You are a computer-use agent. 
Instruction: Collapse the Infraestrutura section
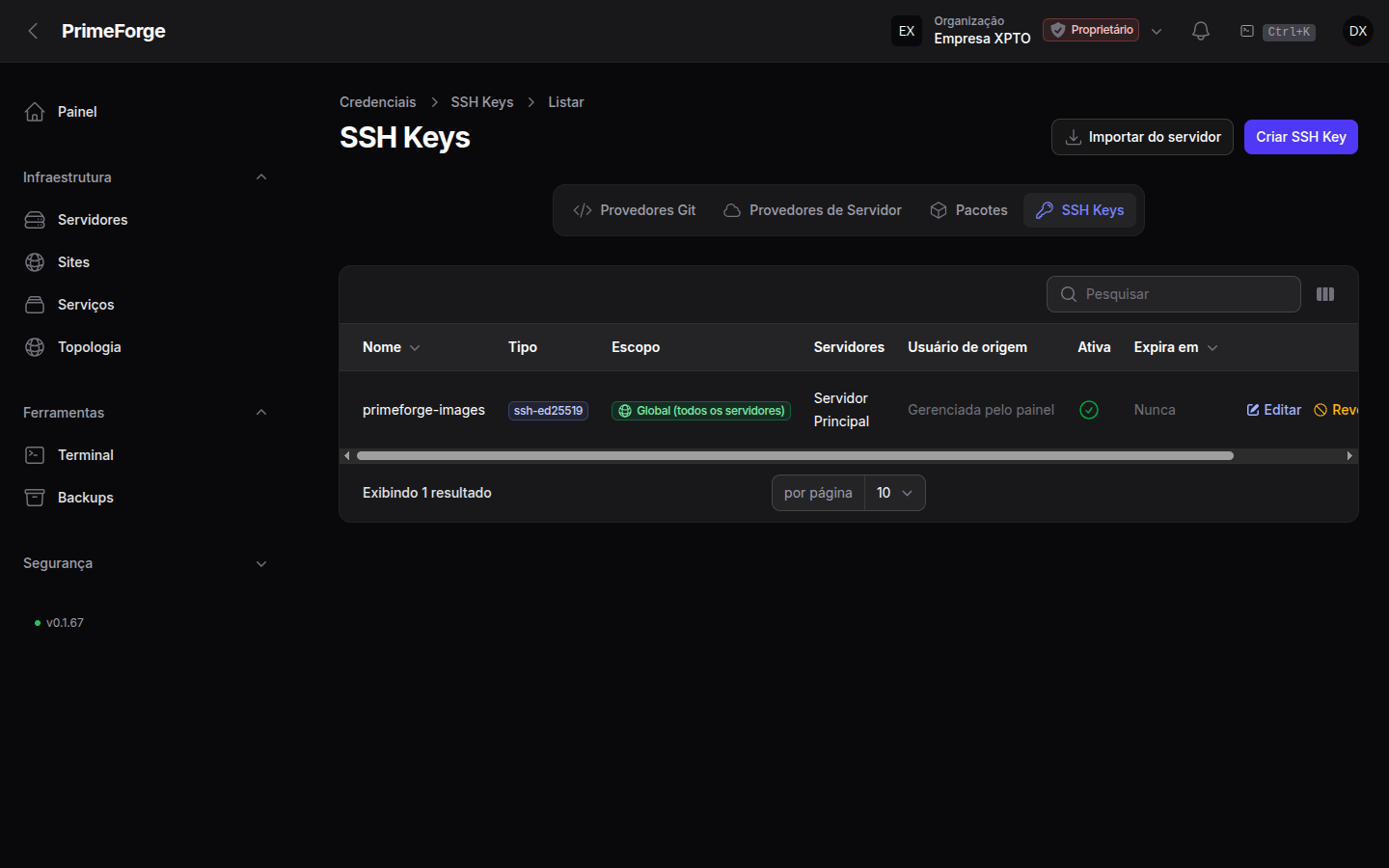click(260, 177)
